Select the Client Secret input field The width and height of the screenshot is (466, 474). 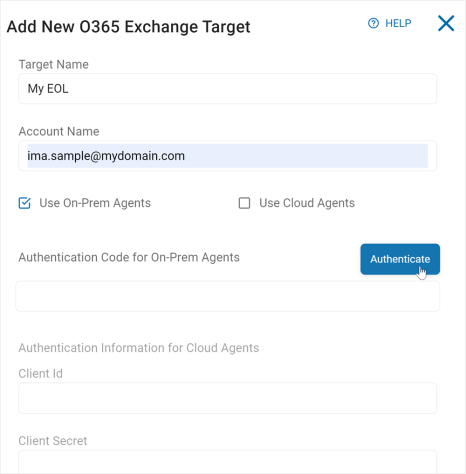pos(228,462)
